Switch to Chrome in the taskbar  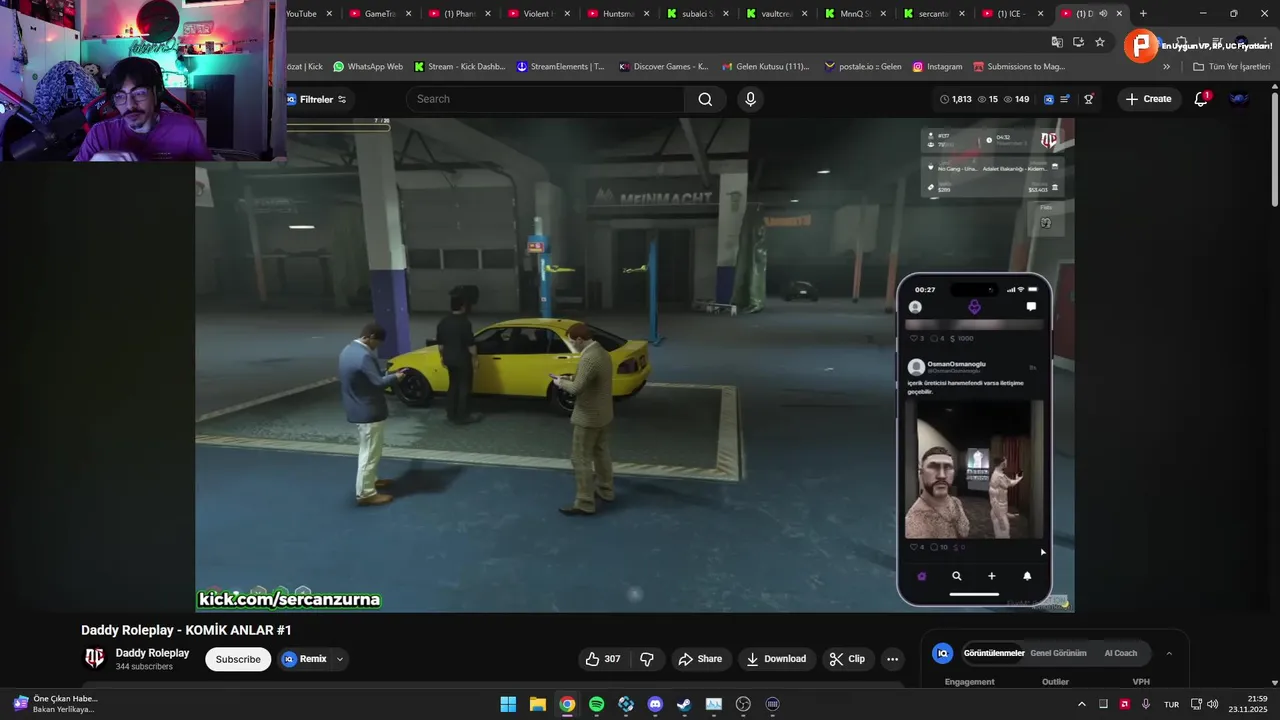(x=567, y=704)
